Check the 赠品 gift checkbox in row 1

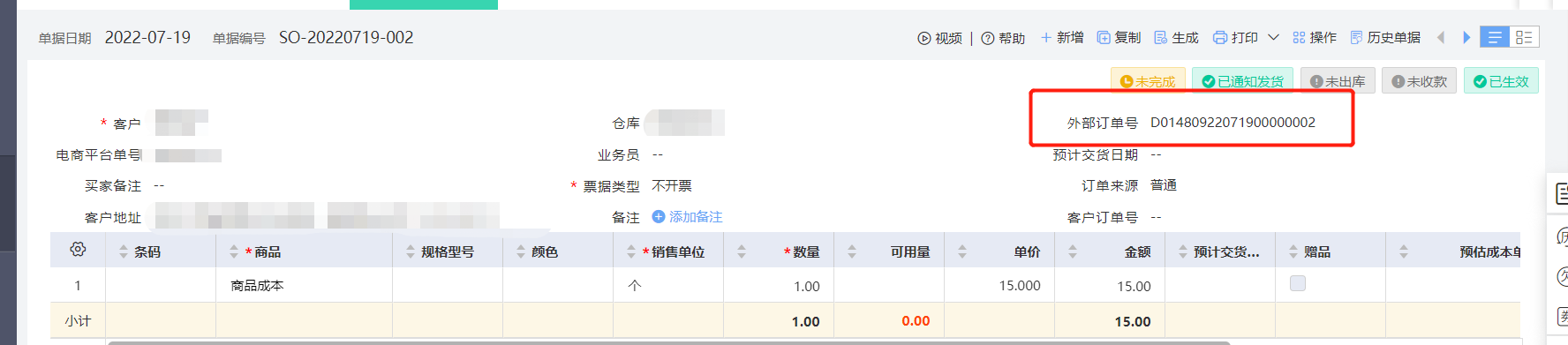coord(1298,283)
